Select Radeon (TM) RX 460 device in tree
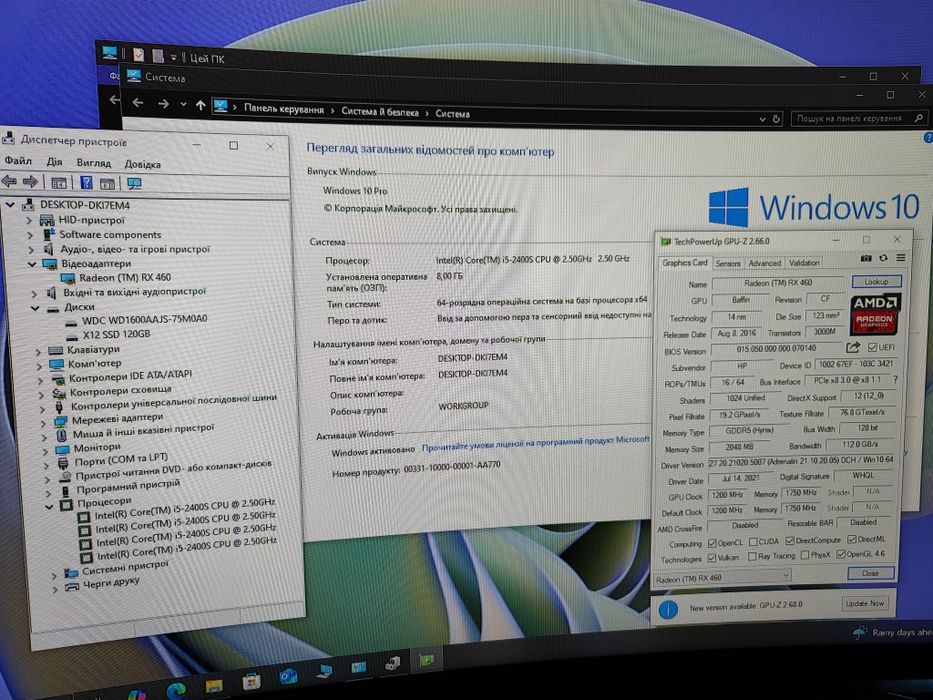933x700 pixels. click(117, 278)
